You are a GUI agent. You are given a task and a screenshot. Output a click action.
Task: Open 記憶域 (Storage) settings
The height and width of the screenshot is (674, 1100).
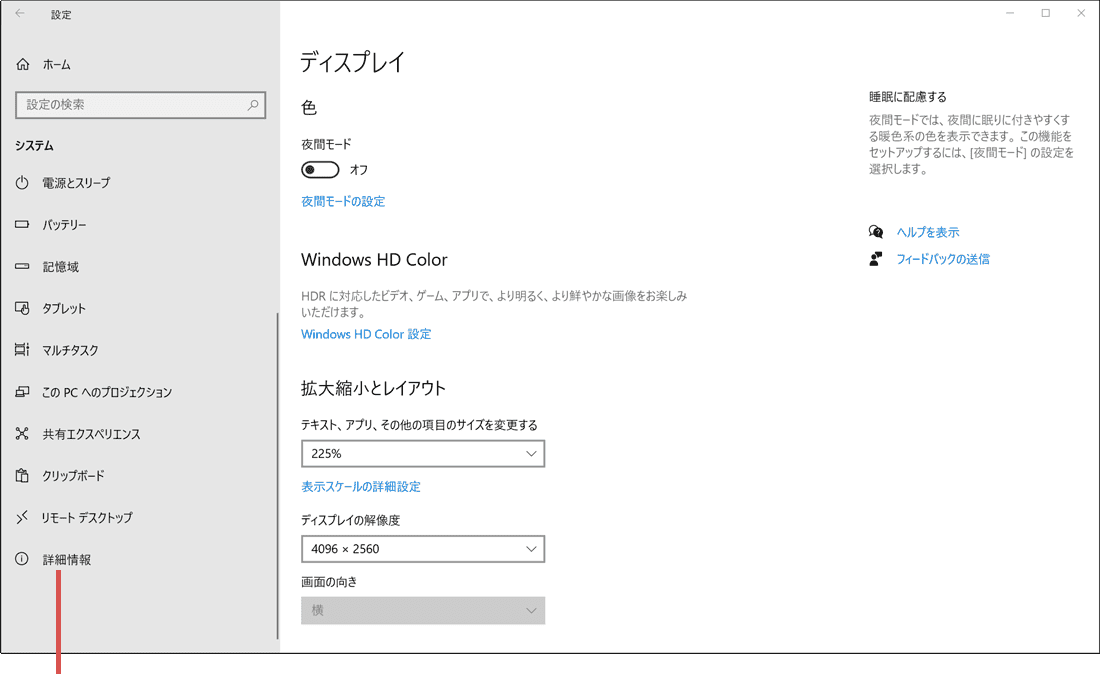coord(62,266)
